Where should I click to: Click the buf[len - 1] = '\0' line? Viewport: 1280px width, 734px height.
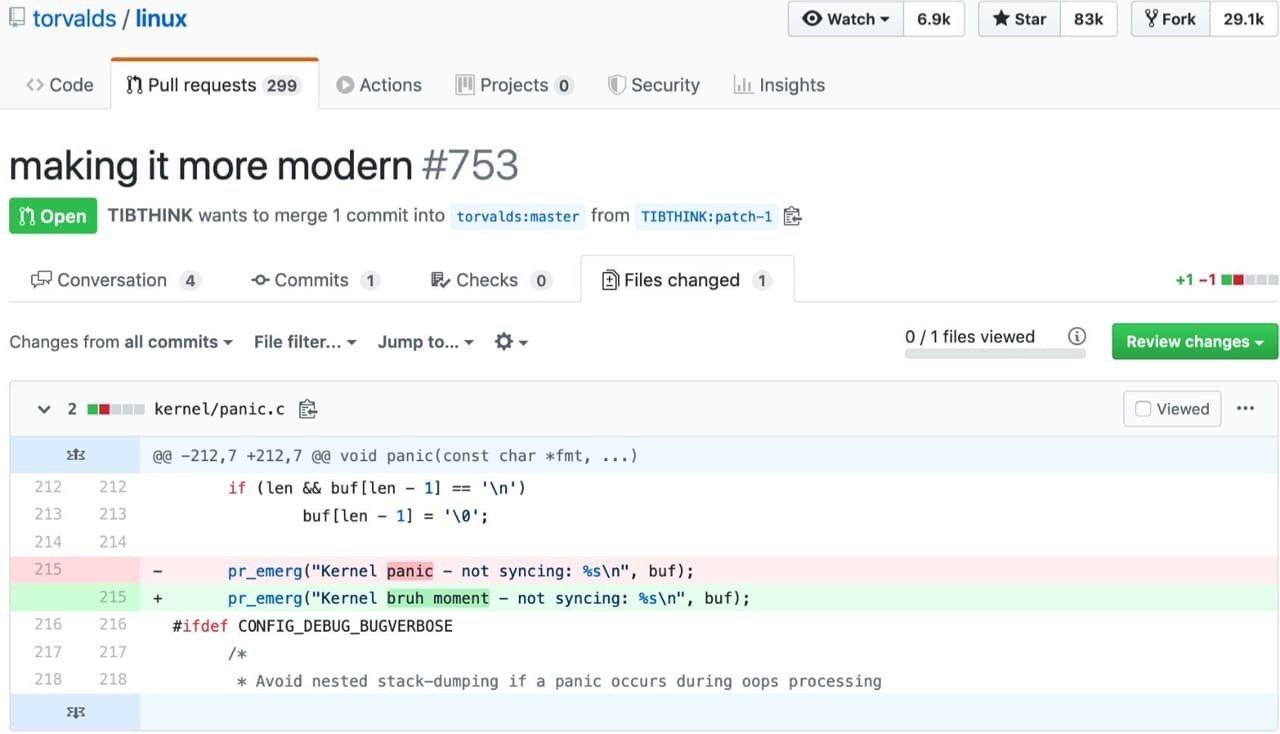click(x=395, y=516)
